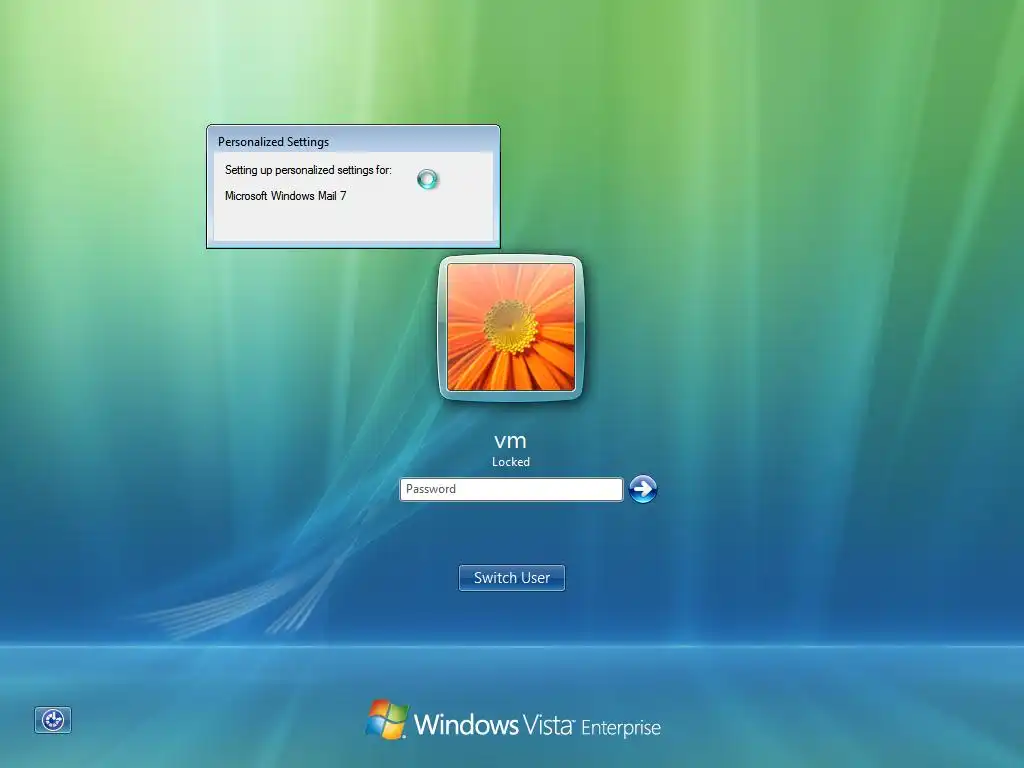The height and width of the screenshot is (768, 1024).
Task: Submit password with the arrow button
Action: click(643, 489)
